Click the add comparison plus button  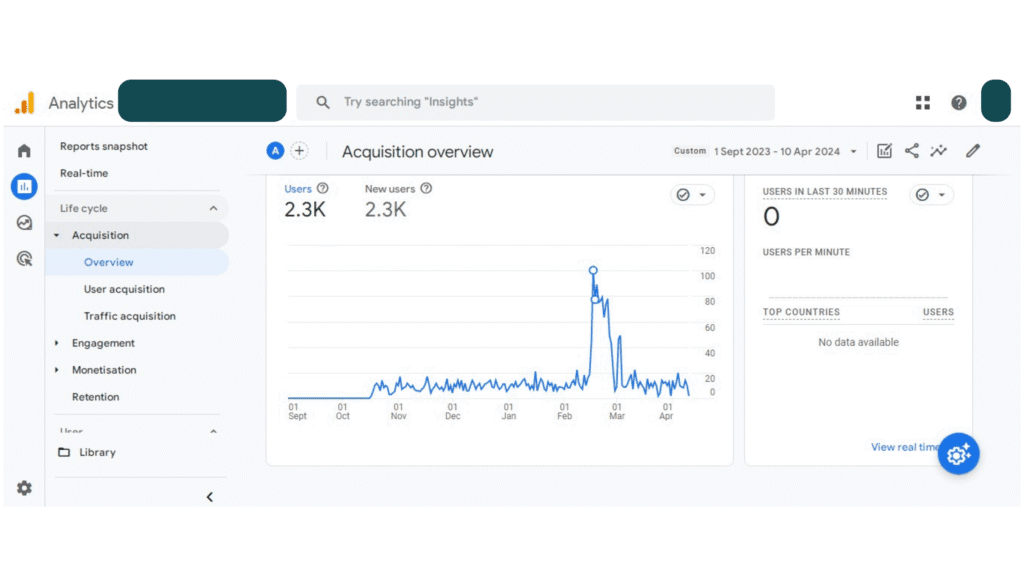click(299, 151)
